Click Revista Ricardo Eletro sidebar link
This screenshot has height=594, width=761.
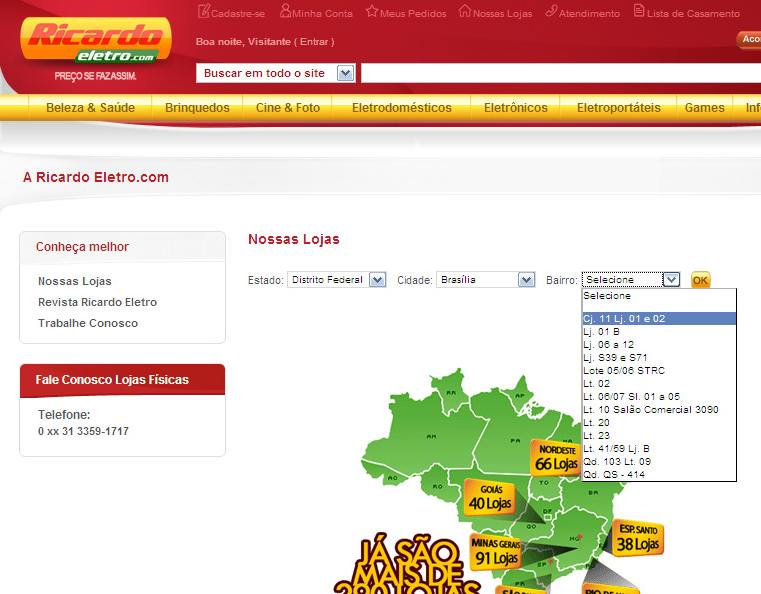click(97, 302)
